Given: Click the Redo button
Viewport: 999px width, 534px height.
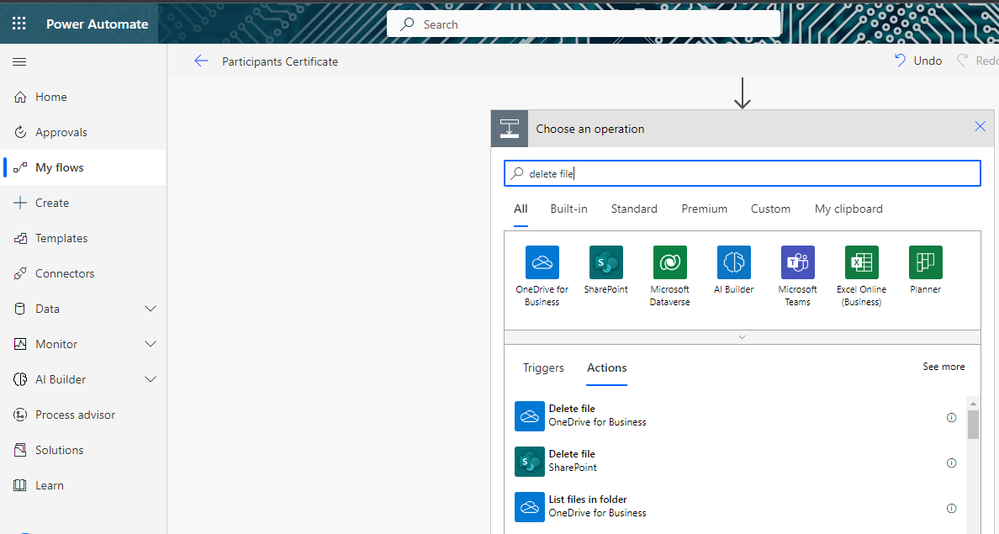Looking at the screenshot, I should click(979, 61).
